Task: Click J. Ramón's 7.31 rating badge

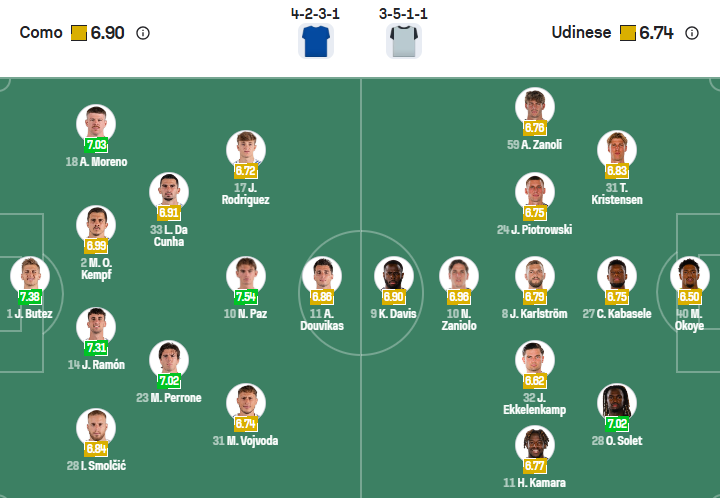Action: pos(96,348)
